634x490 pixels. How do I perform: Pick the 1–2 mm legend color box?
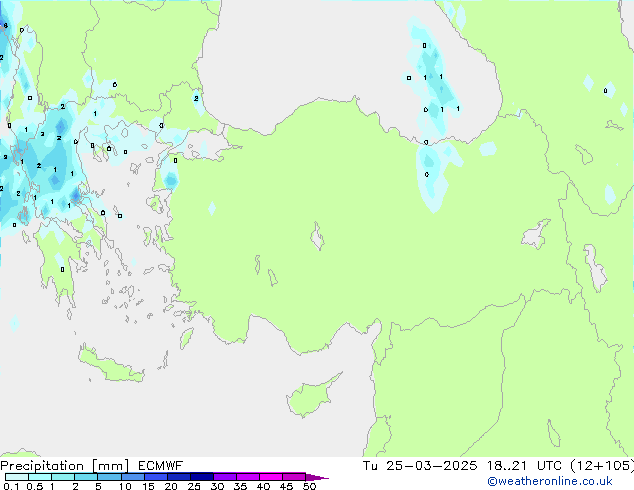click(63, 477)
